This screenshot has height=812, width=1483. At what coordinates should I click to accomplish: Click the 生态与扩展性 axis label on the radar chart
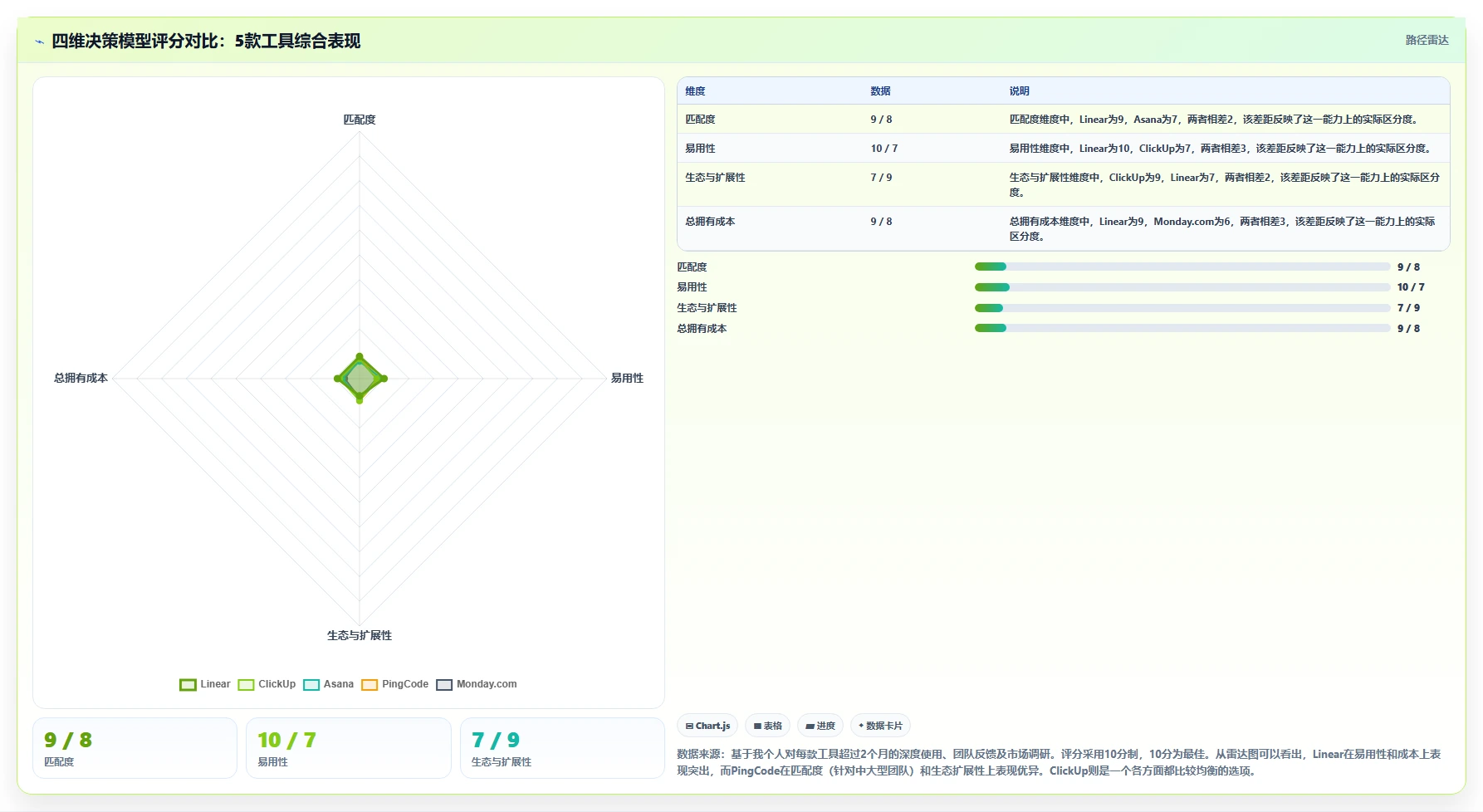[x=360, y=635]
